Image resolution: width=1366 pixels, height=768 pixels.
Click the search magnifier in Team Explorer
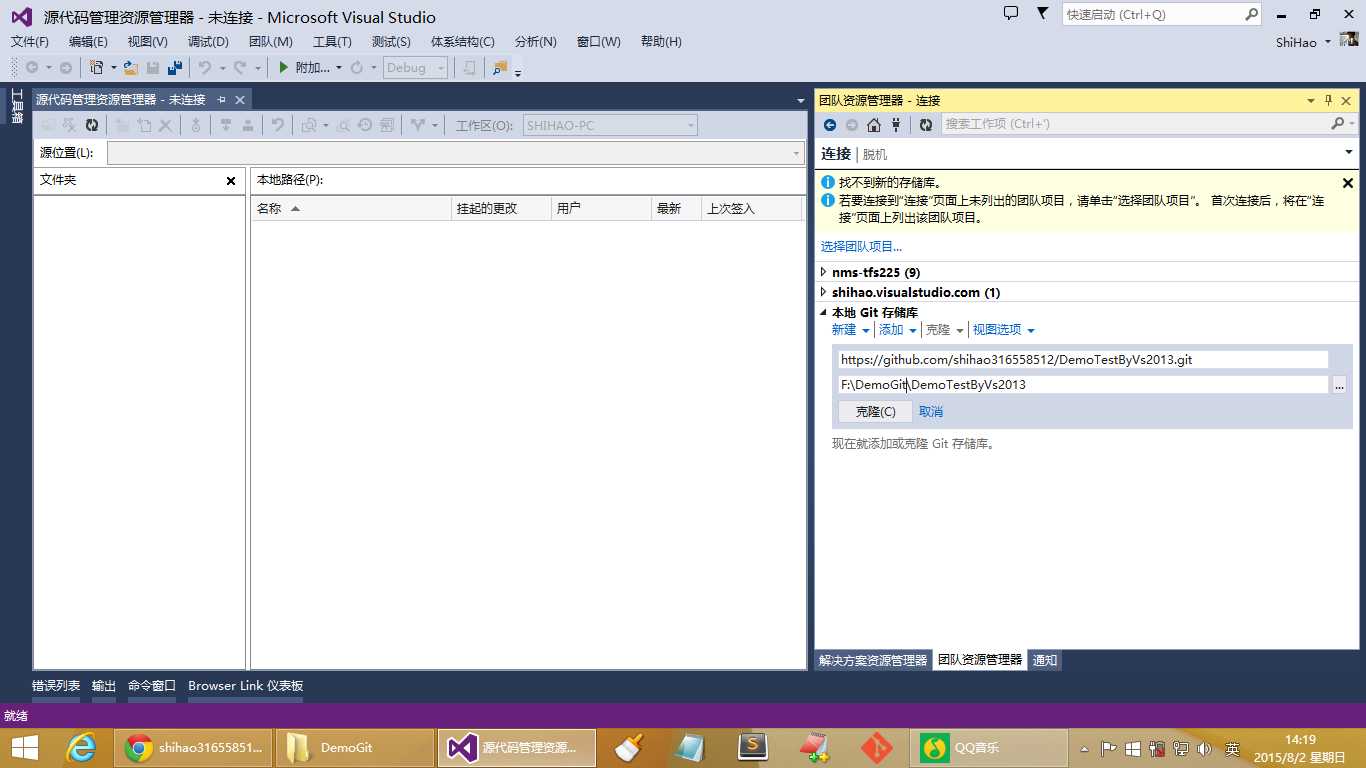pyautogui.click(x=1338, y=124)
